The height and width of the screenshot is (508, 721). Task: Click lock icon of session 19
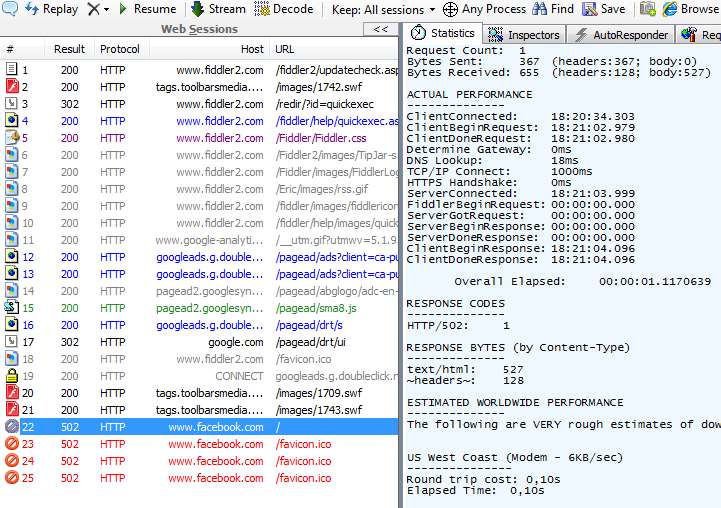(x=11, y=376)
